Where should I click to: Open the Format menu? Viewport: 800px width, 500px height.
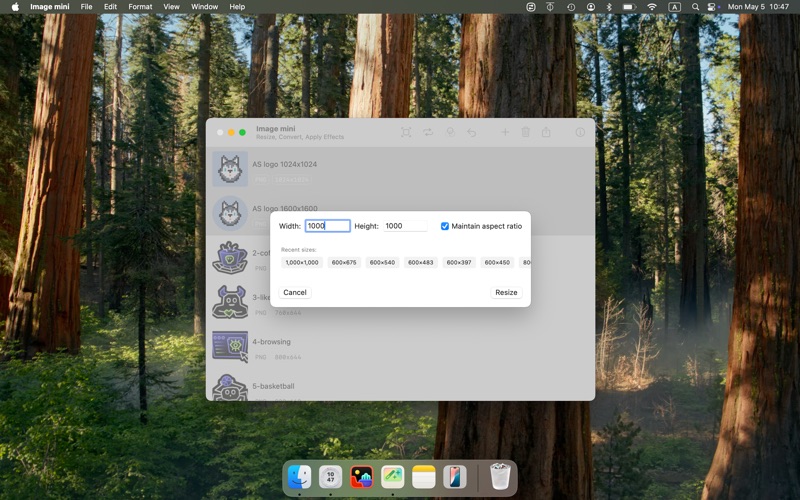(x=140, y=7)
